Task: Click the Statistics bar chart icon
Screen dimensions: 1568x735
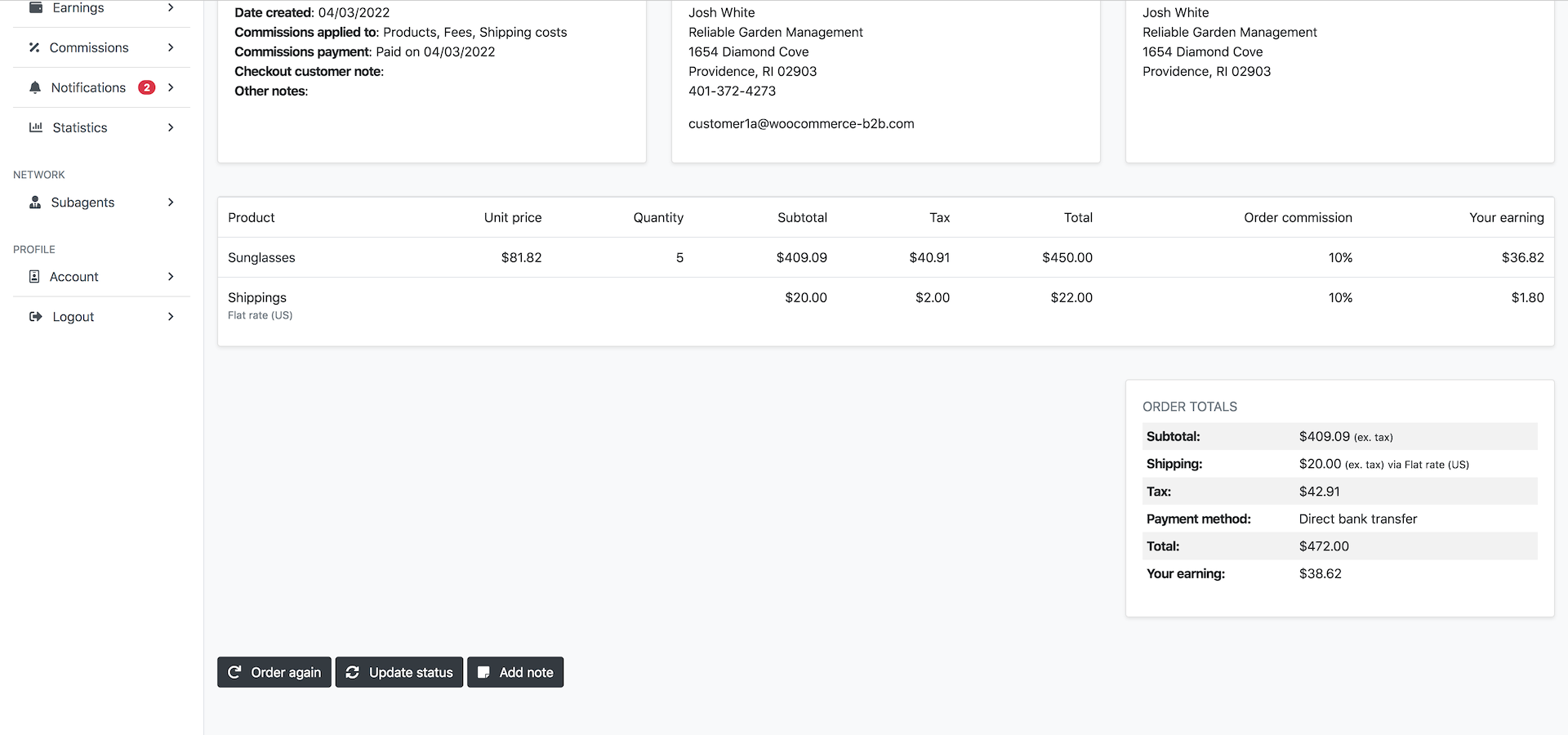Action: pos(36,127)
